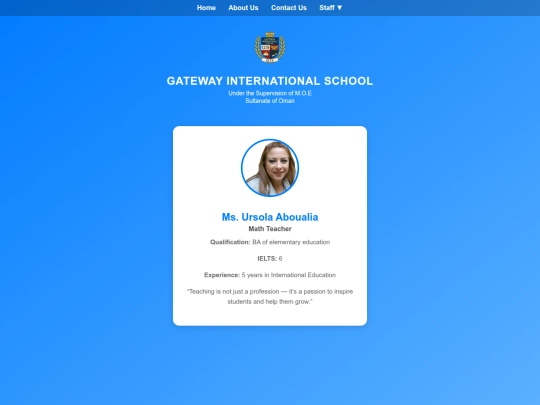Click Ms. Ursola Aboualia's profile photo

pyautogui.click(x=270, y=168)
